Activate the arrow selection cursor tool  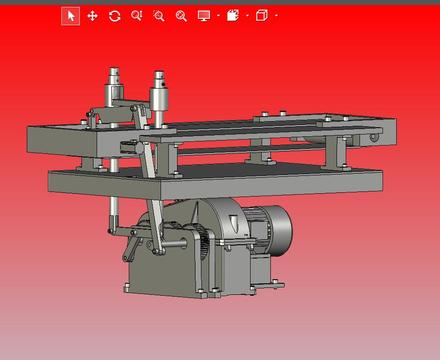(x=70, y=16)
